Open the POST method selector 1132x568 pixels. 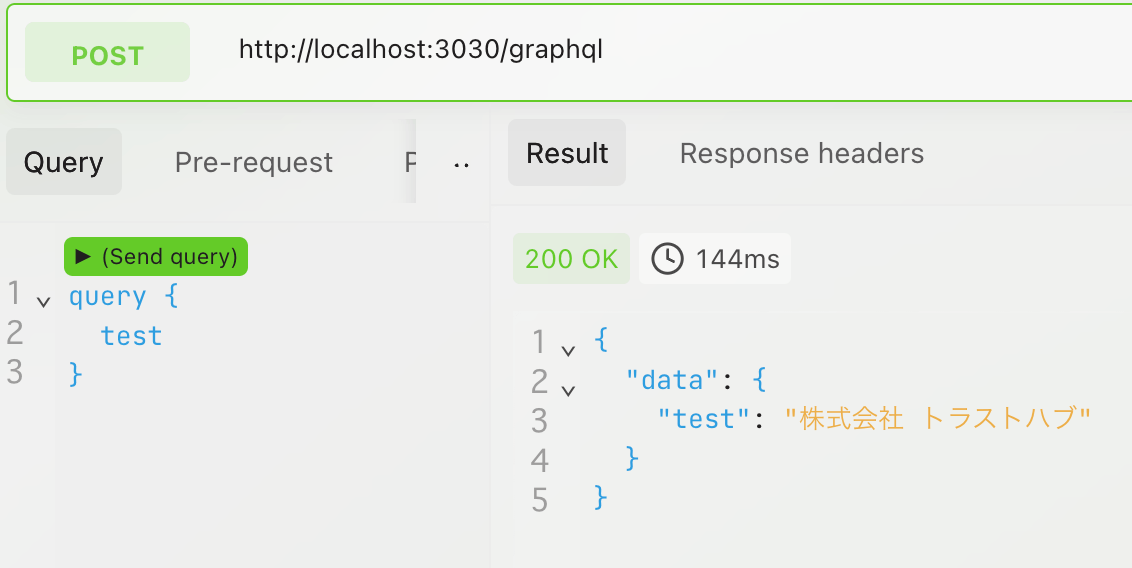click(x=108, y=52)
